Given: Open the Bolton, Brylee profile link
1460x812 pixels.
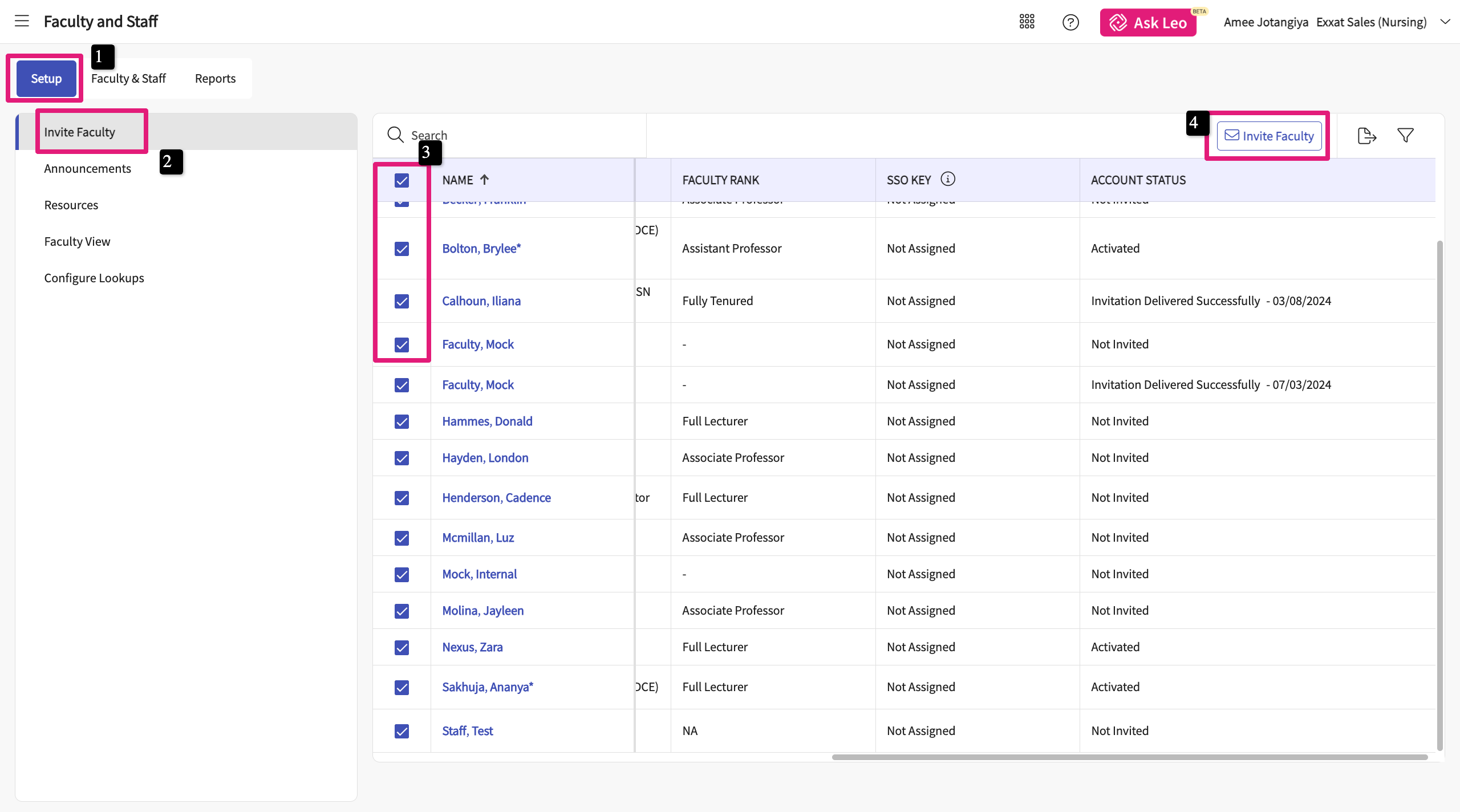Looking at the screenshot, I should tap(481, 249).
